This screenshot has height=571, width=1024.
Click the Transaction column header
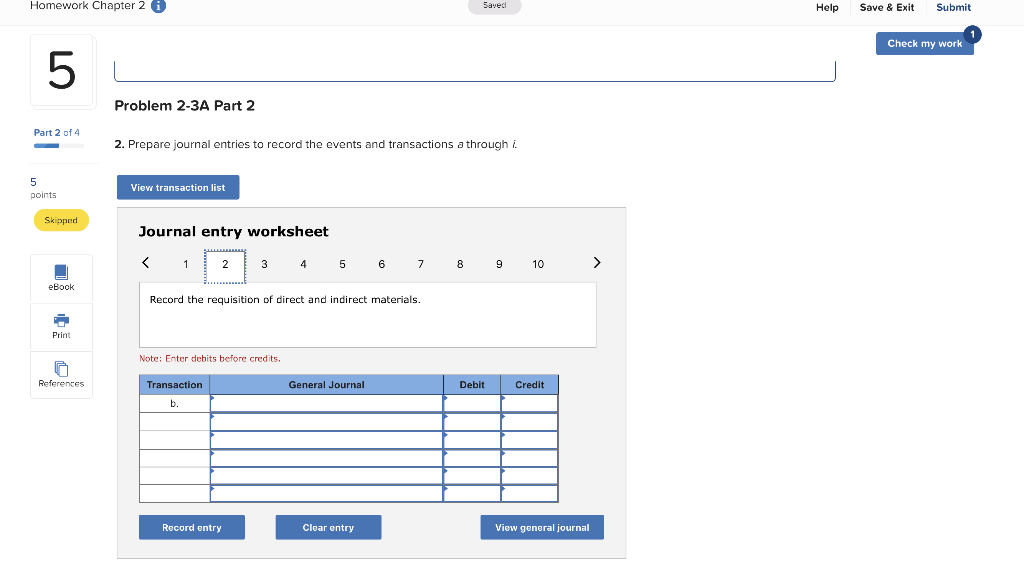tap(174, 385)
